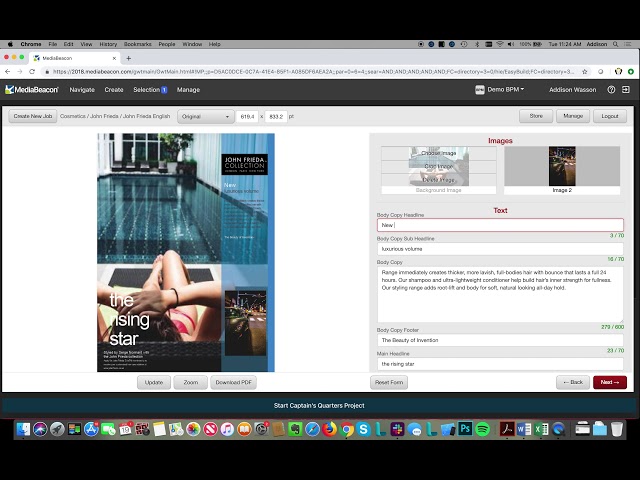The height and width of the screenshot is (480, 640).
Task: Choose Image for Background Image
Action: coord(439,153)
